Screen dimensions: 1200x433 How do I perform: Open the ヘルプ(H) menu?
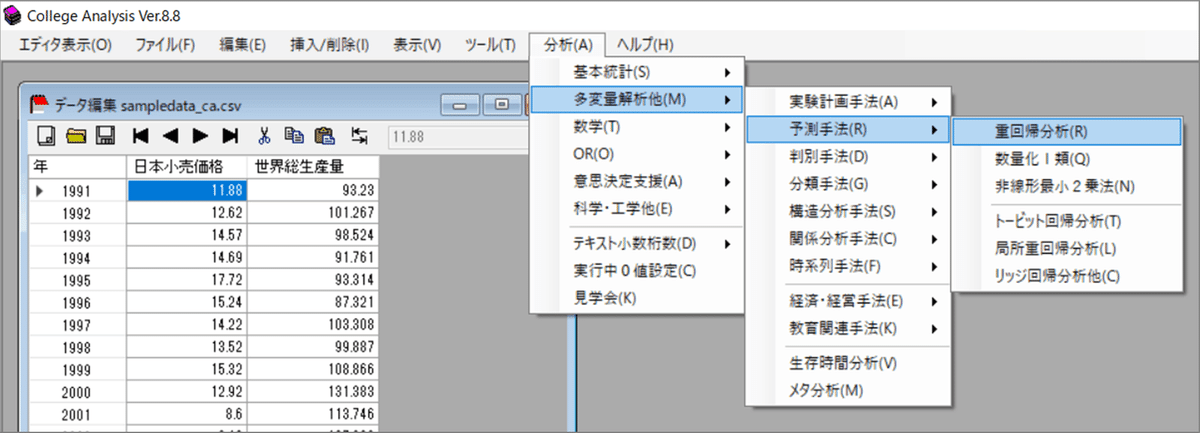645,45
